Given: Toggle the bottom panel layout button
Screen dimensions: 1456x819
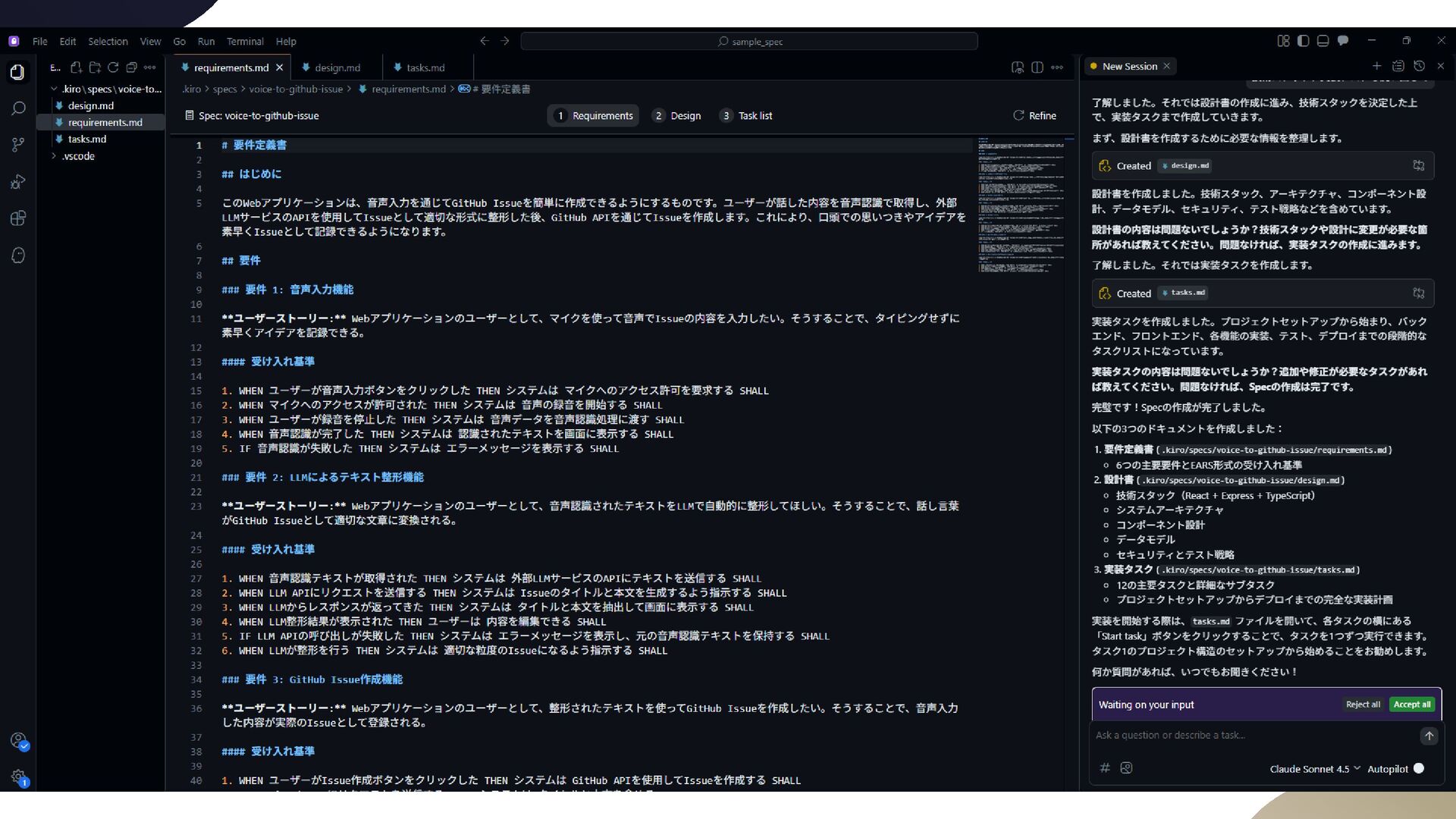Looking at the screenshot, I should [x=1323, y=41].
